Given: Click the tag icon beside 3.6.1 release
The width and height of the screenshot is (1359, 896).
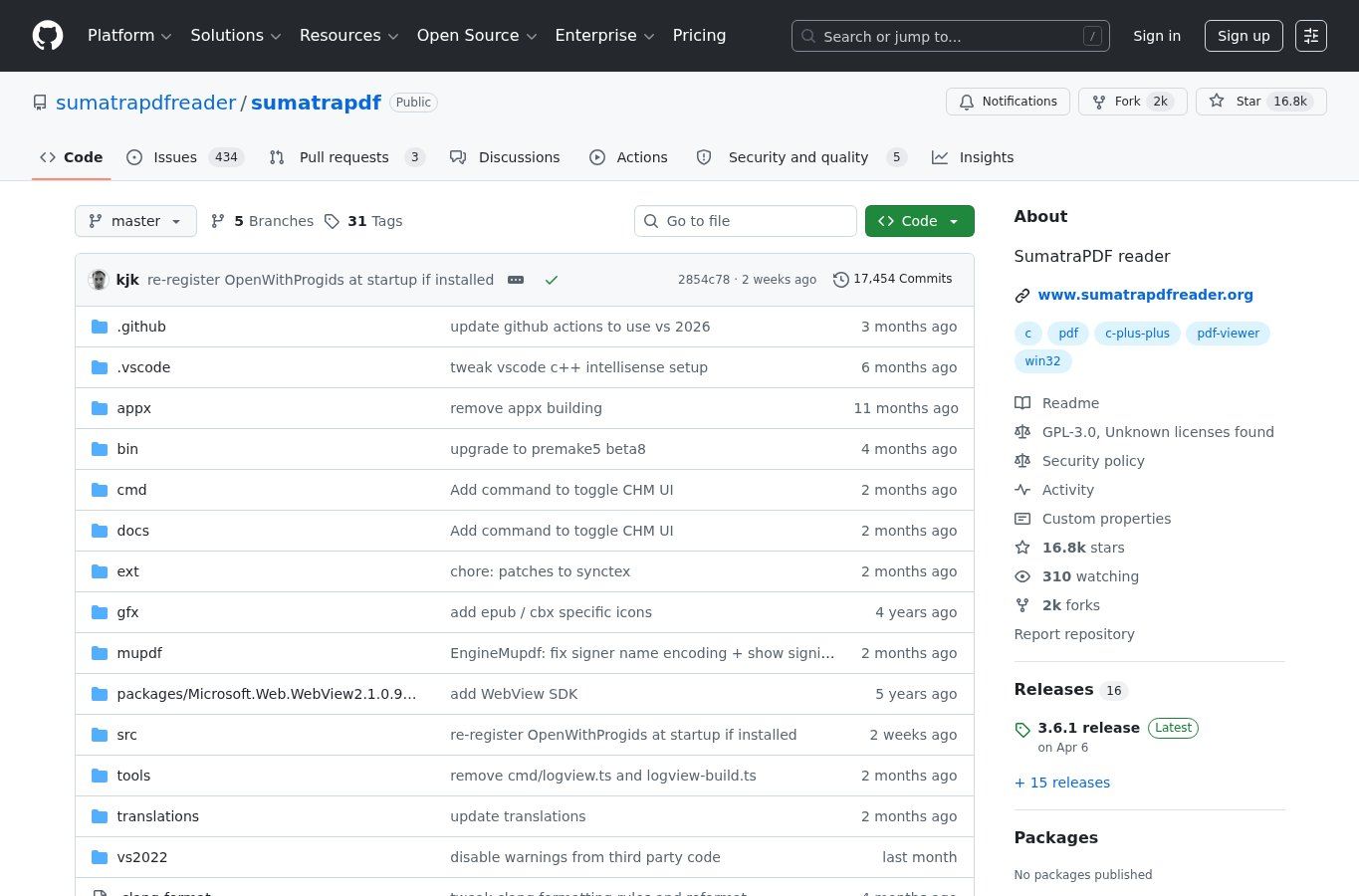Looking at the screenshot, I should 1022,730.
